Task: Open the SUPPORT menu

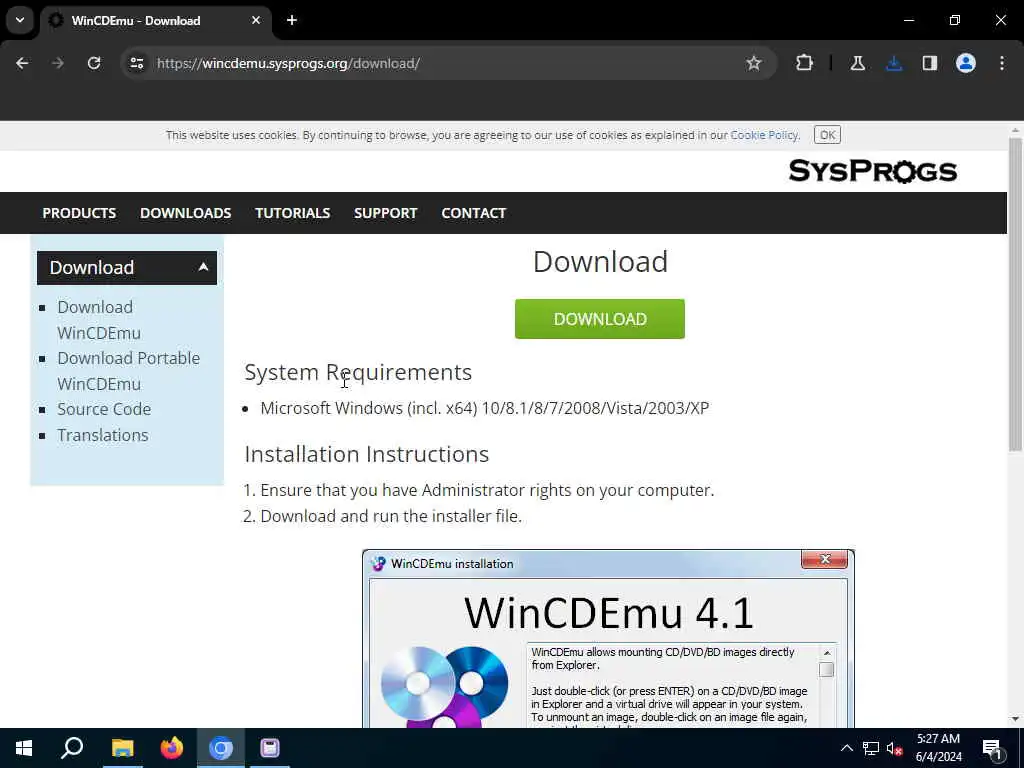Action: pos(385,213)
